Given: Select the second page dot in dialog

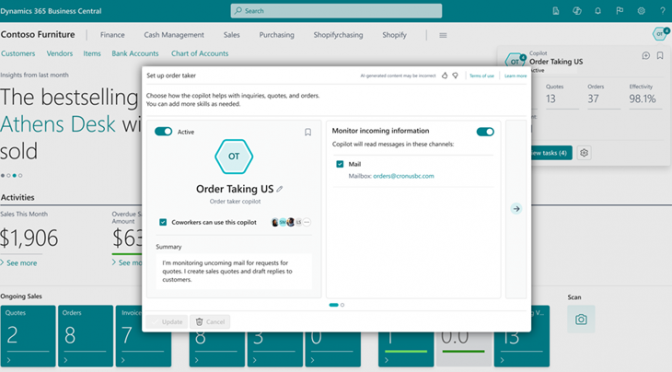Looking at the screenshot, I should (342, 305).
